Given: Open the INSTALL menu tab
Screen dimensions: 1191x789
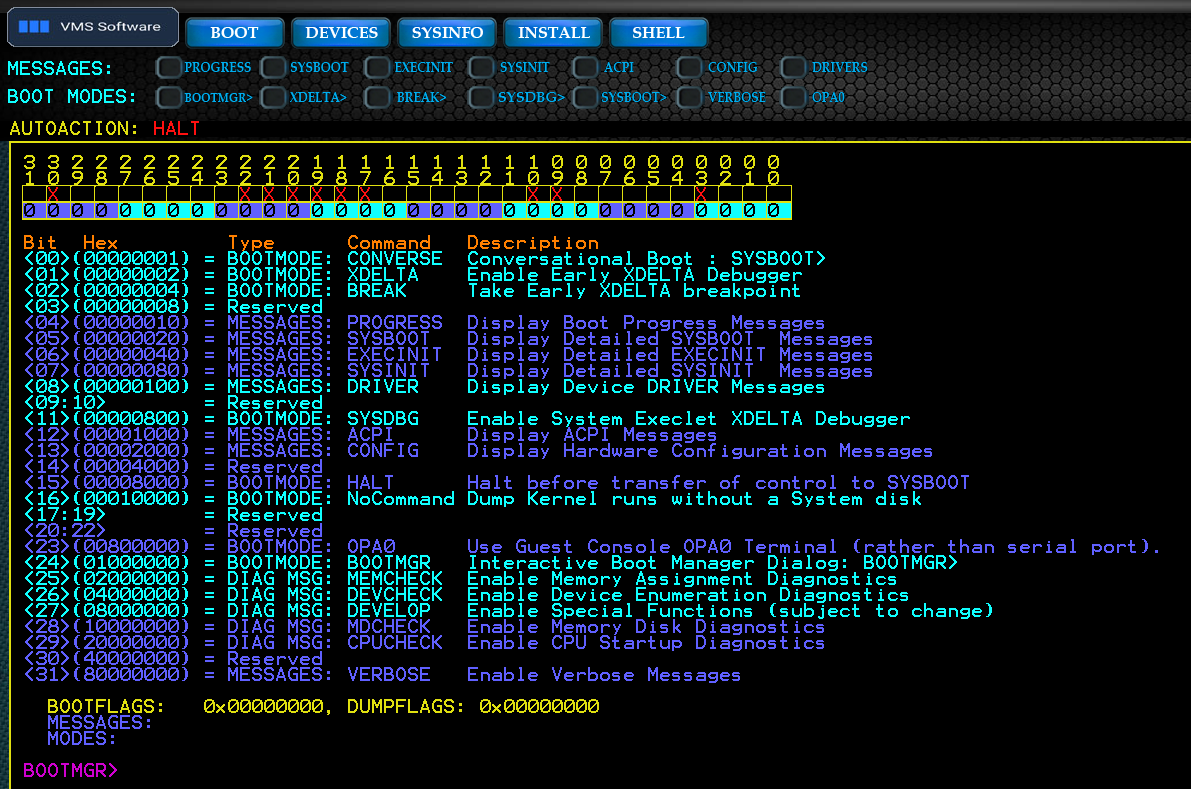Looking at the screenshot, I should (x=553, y=33).
